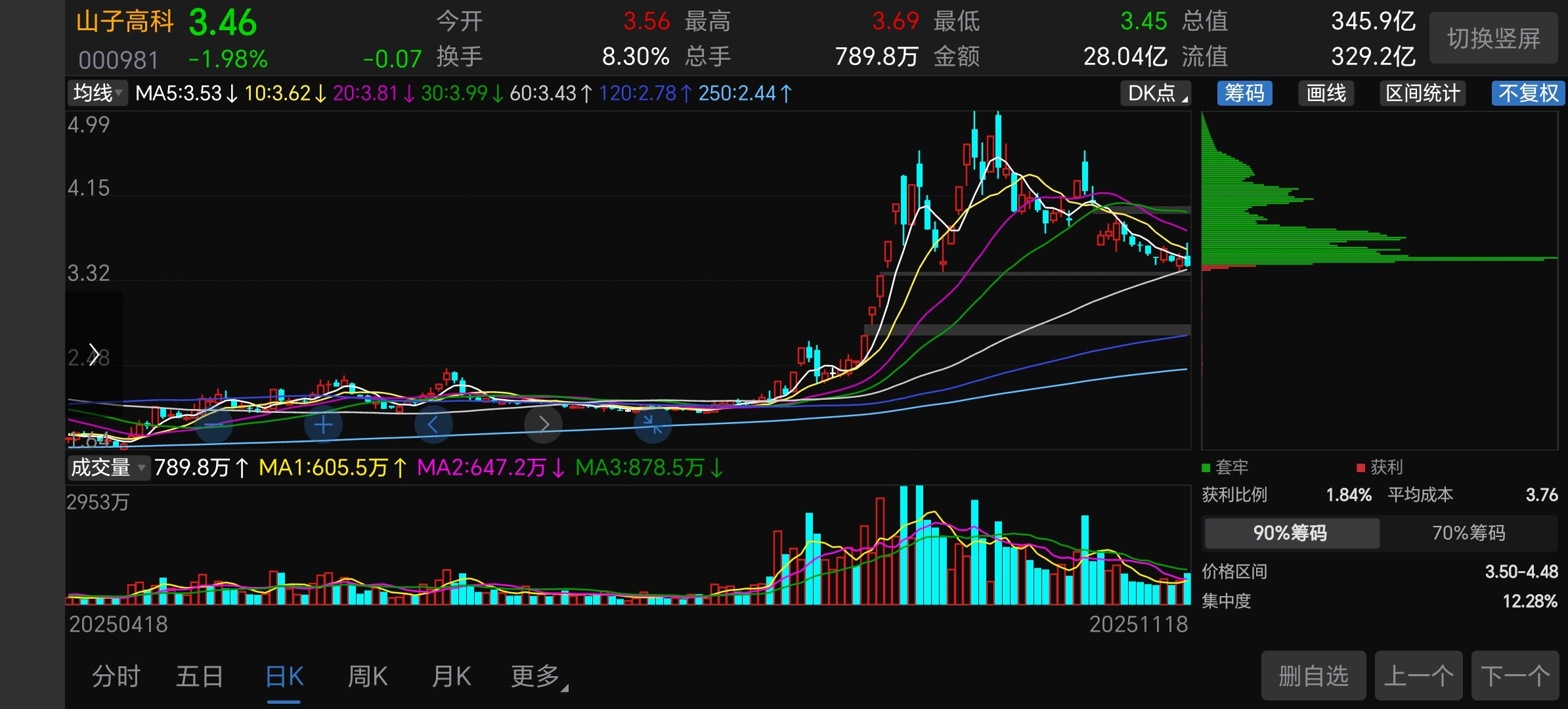Select the 90%筹码 option
Image resolution: width=1568 pixels, height=709 pixels.
click(1290, 533)
